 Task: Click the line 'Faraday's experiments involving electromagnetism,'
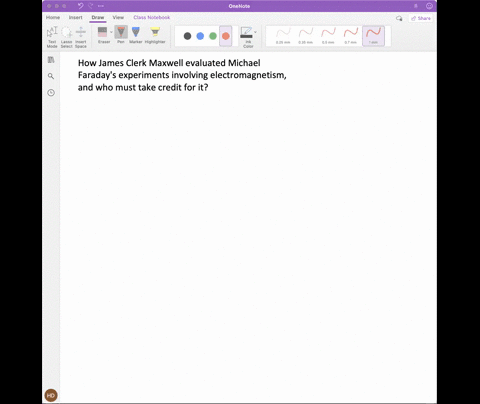pyautogui.click(x=182, y=75)
